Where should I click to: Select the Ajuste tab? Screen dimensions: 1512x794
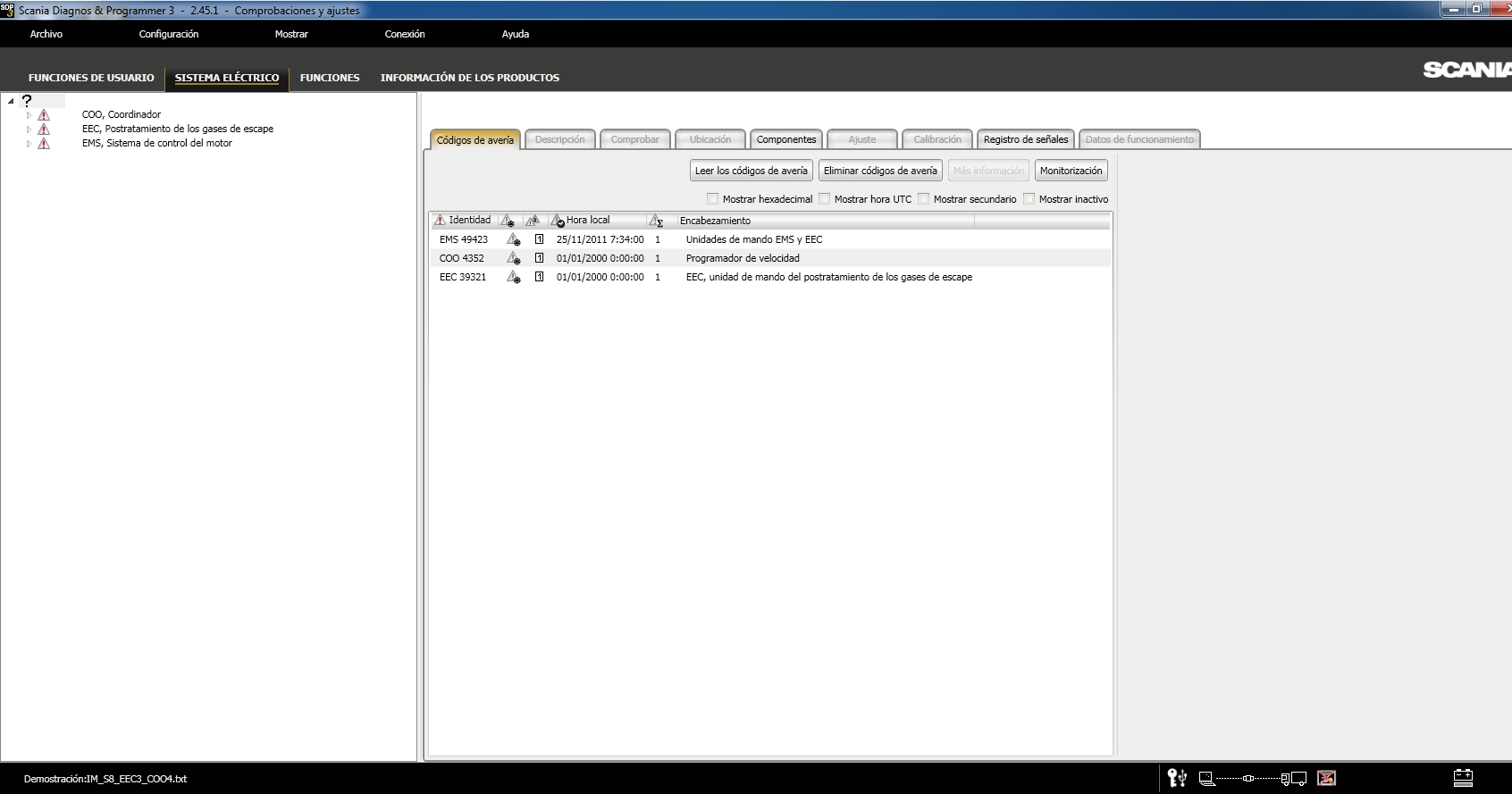tap(862, 139)
